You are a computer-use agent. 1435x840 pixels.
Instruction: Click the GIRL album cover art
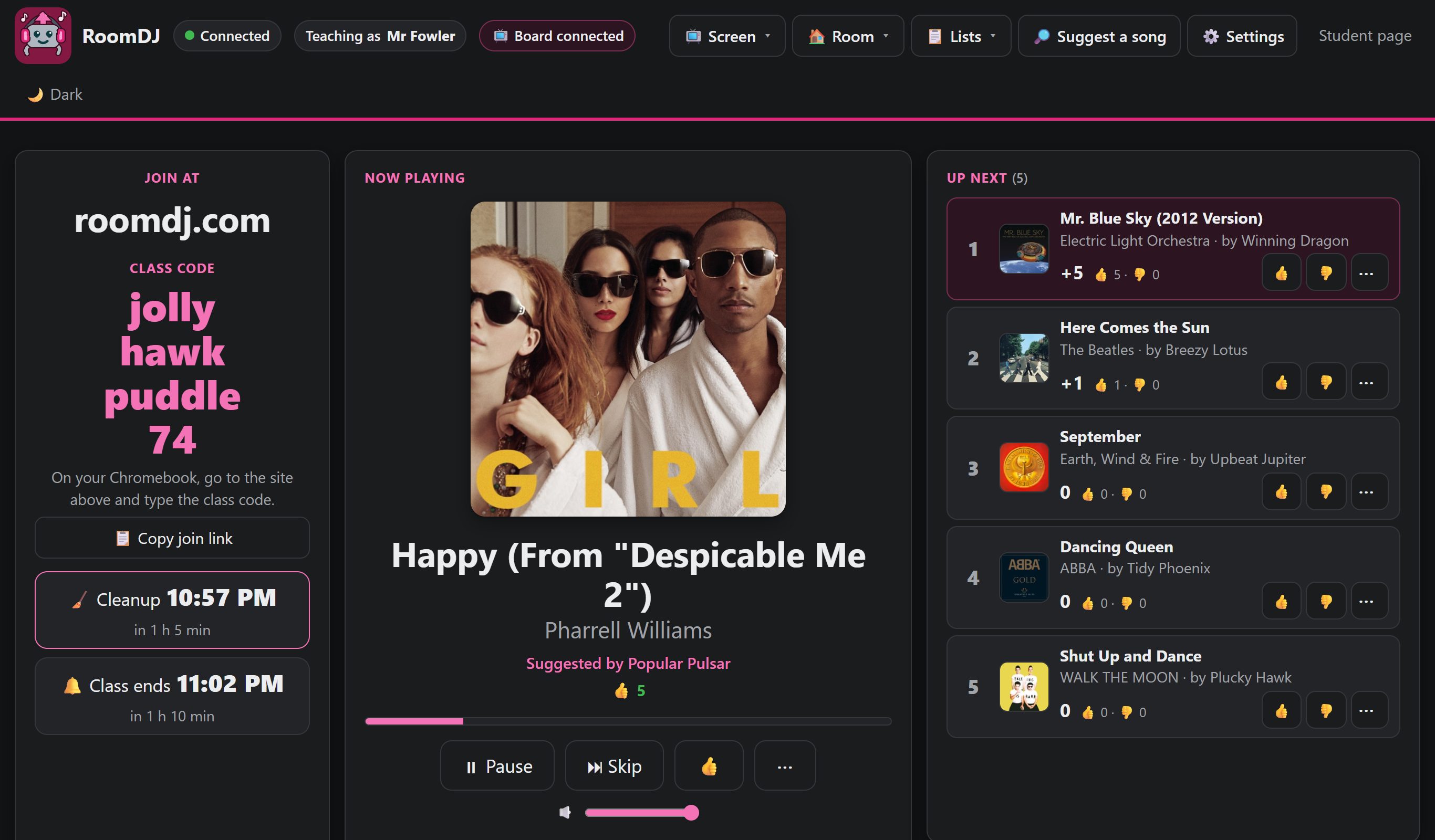628,359
